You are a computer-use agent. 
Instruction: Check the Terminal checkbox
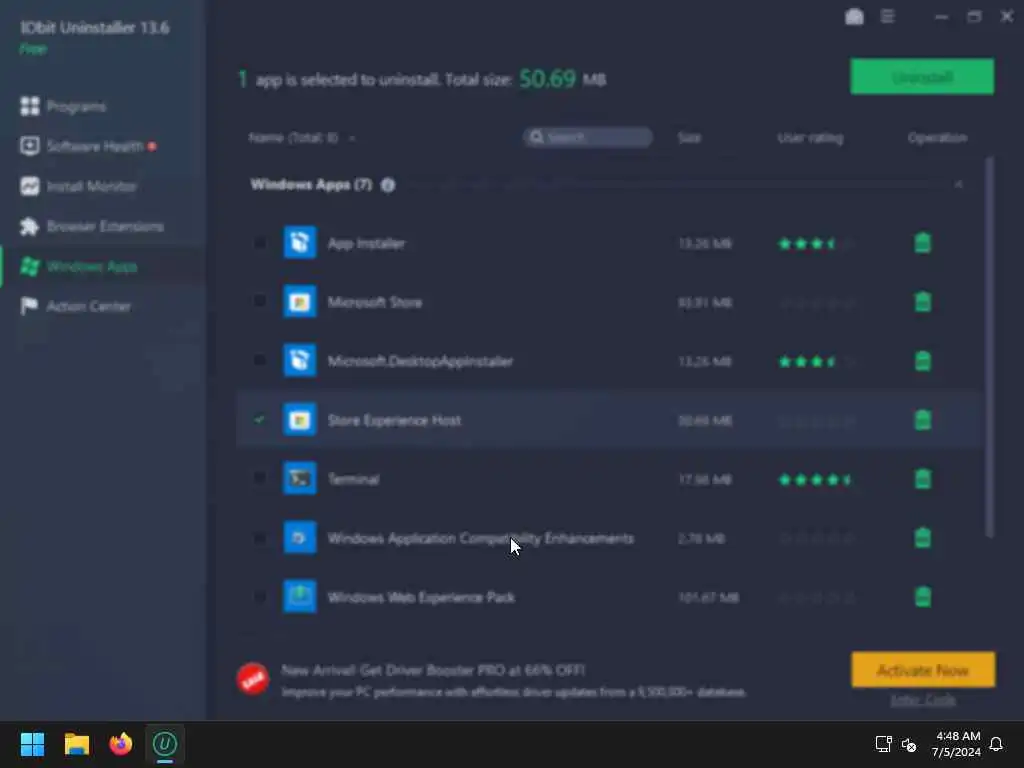(259, 478)
